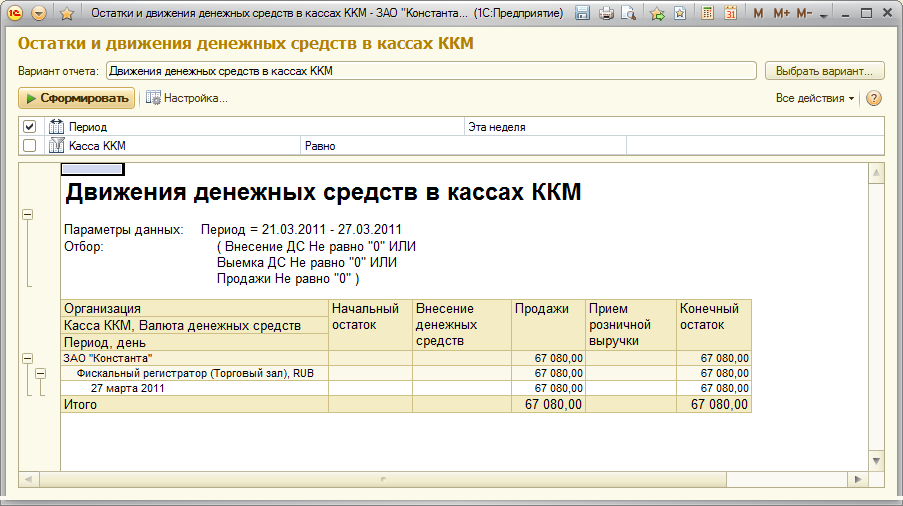Image resolution: width=903 pixels, height=506 pixels.
Task: Click the vertical scrollbar down arrow
Action: coord(877,461)
